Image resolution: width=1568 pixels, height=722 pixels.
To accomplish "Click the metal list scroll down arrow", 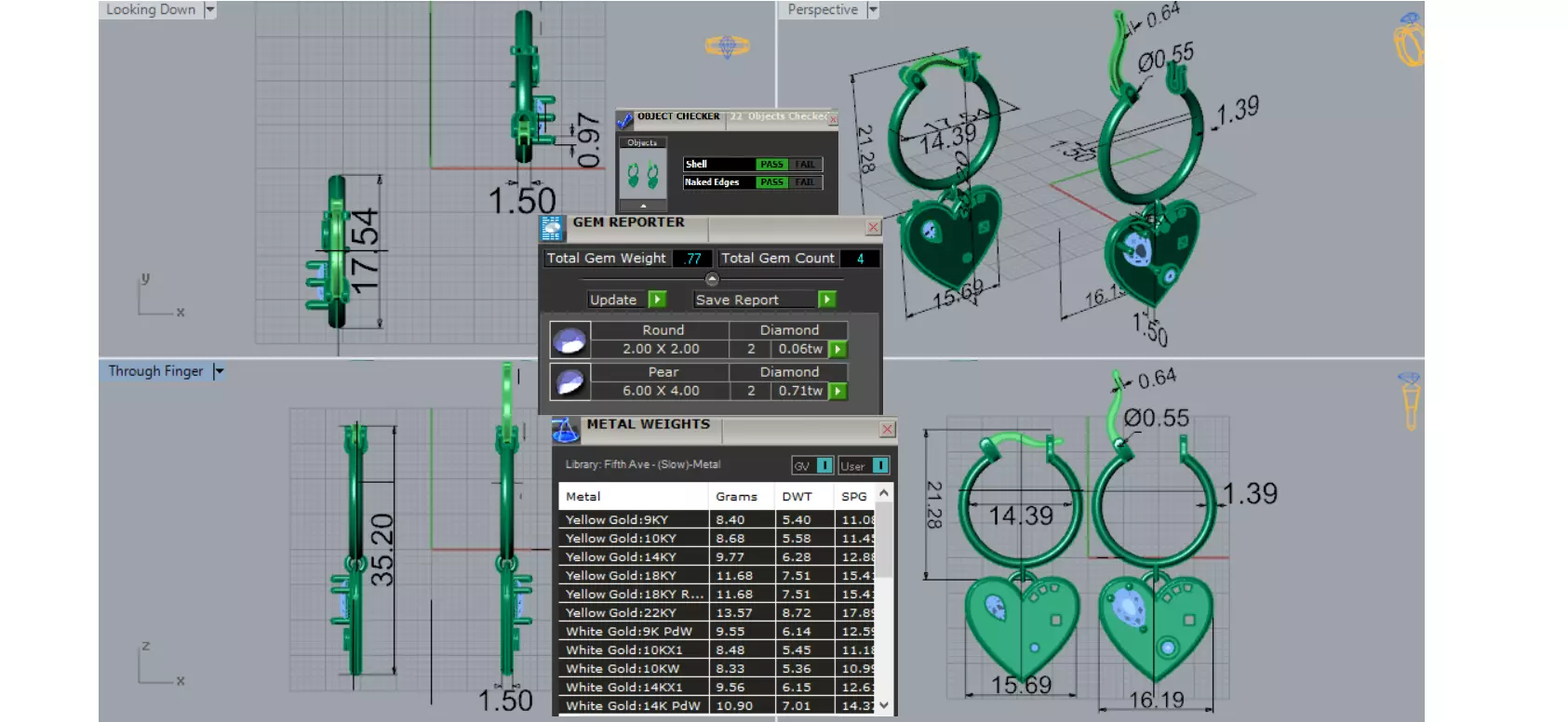I will click(x=884, y=705).
